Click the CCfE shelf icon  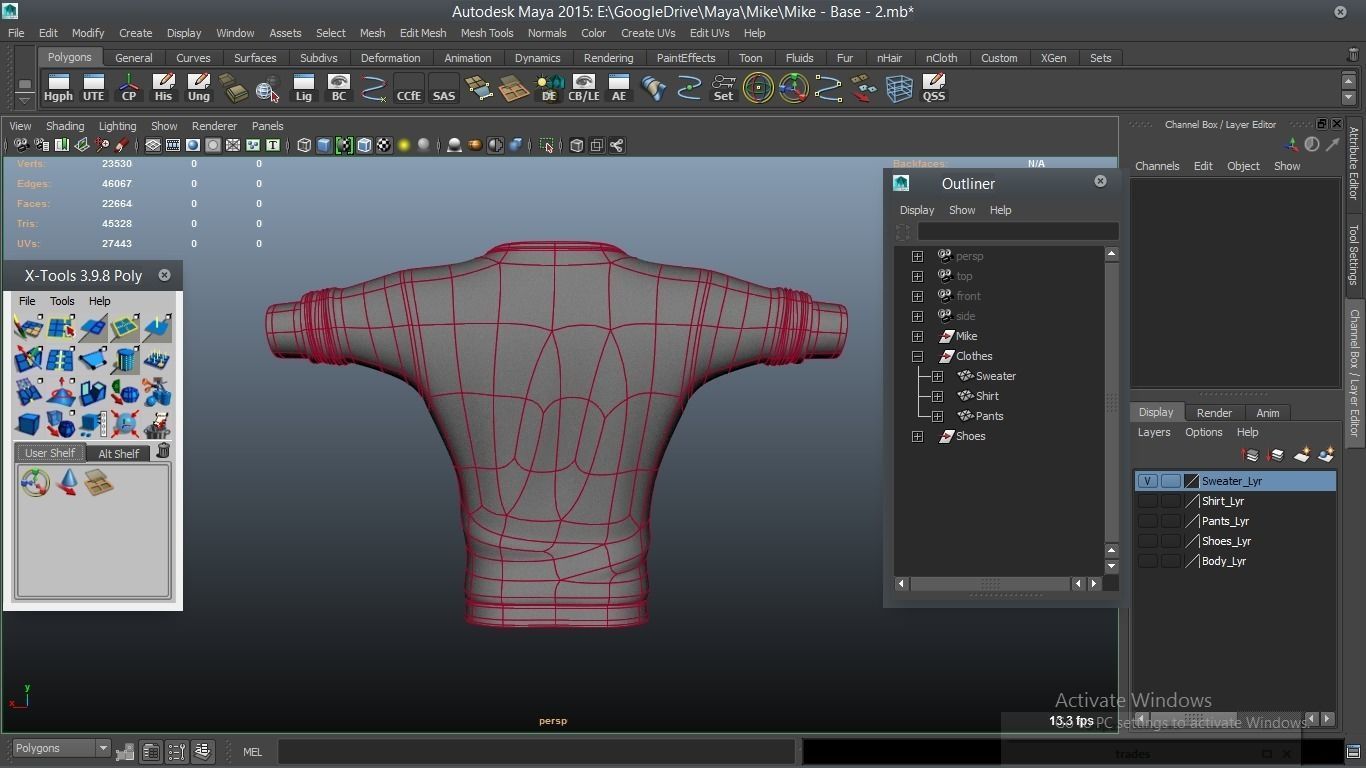408,88
